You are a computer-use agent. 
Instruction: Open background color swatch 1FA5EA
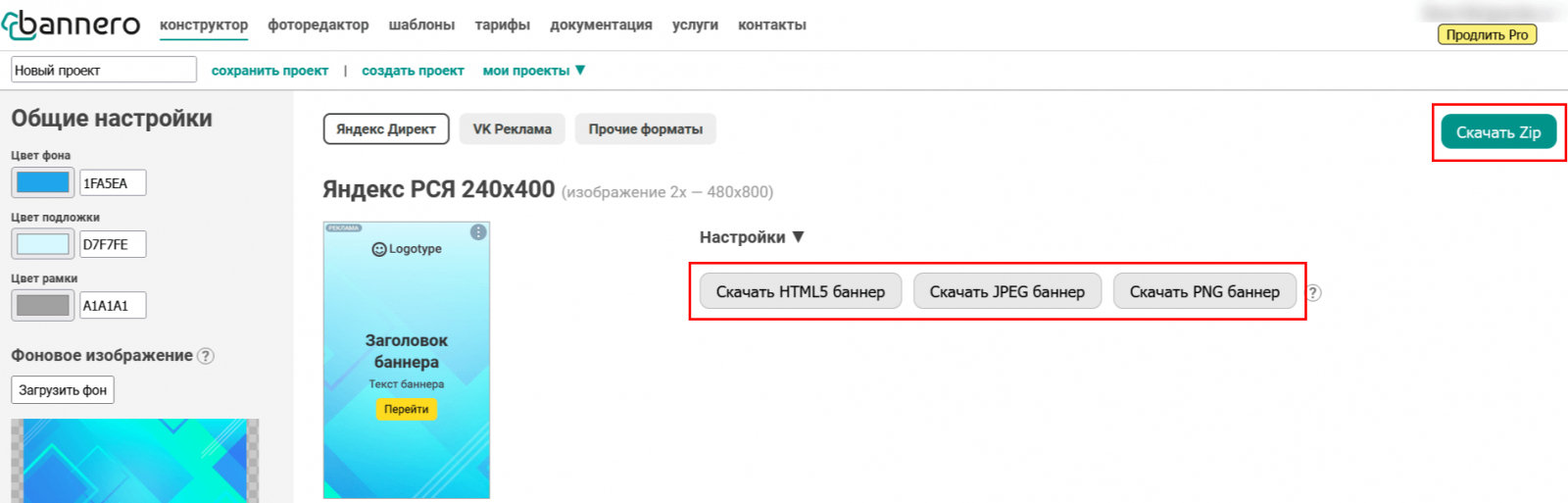click(x=43, y=182)
